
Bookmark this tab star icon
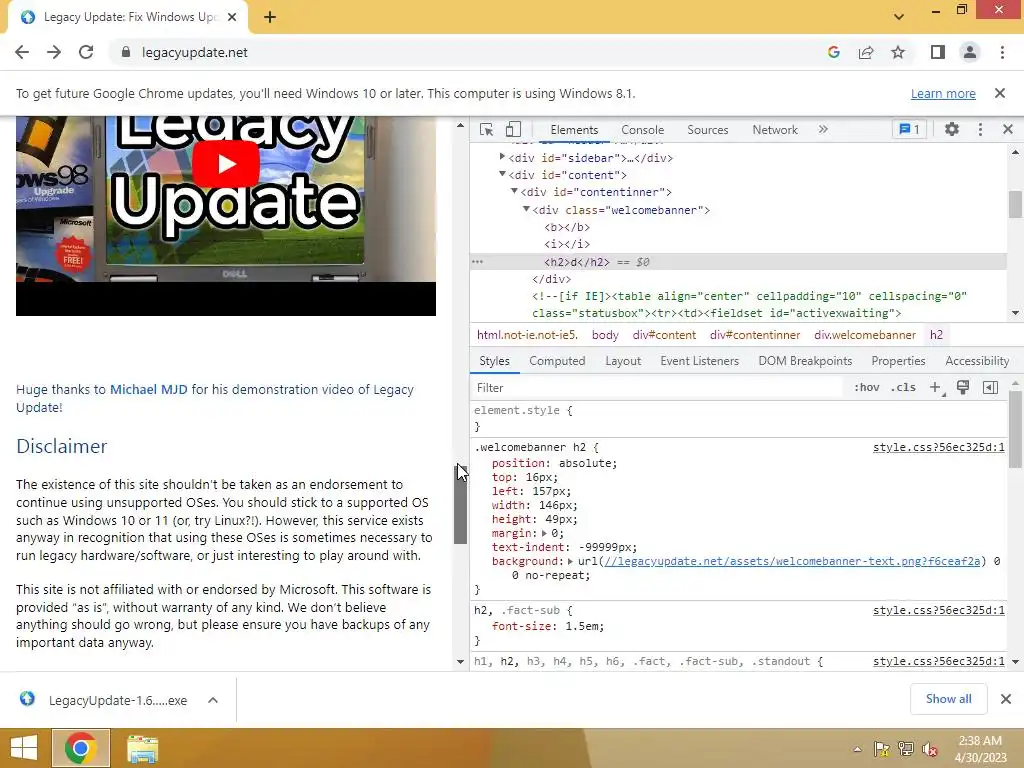pos(898,52)
